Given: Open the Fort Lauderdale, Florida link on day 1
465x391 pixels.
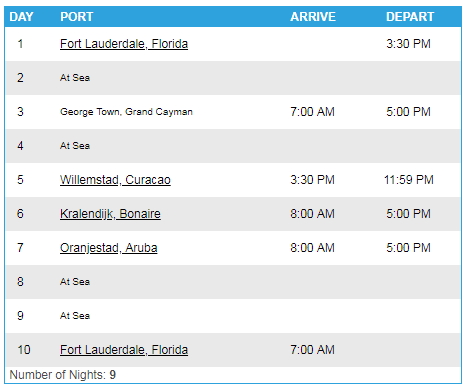Looking at the screenshot, I should [x=124, y=44].
